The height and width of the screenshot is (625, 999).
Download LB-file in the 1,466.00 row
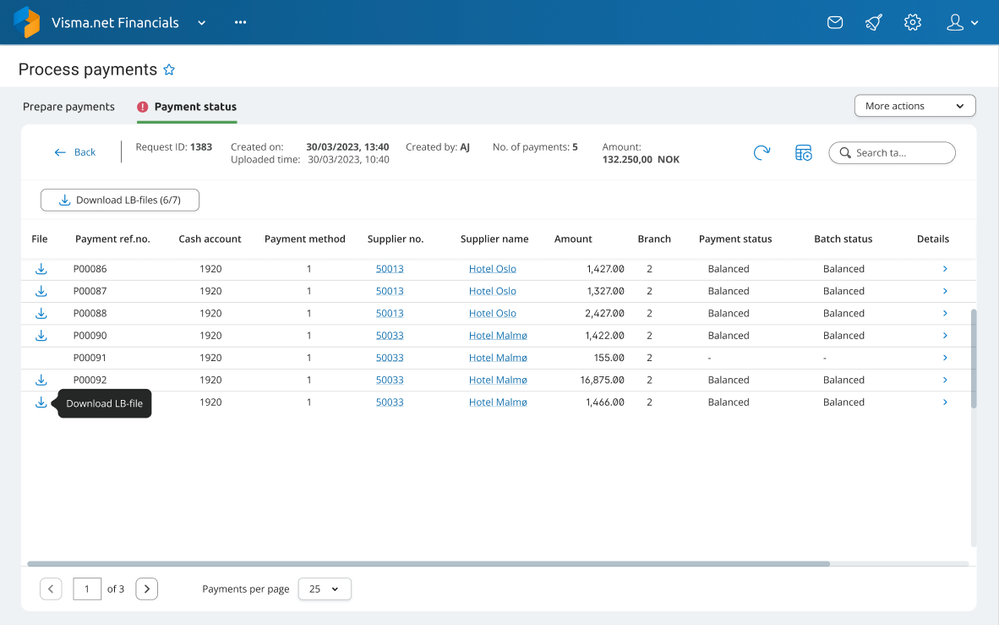point(41,403)
